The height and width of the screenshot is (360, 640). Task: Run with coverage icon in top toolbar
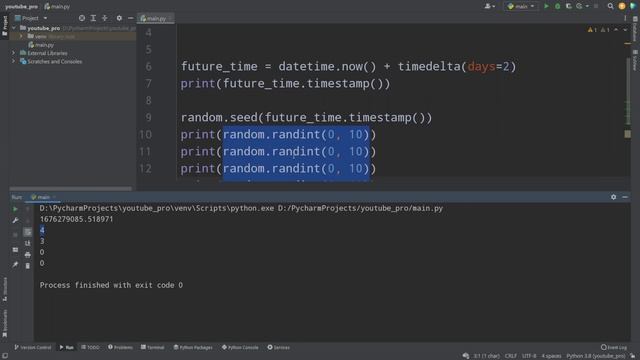point(569,6)
